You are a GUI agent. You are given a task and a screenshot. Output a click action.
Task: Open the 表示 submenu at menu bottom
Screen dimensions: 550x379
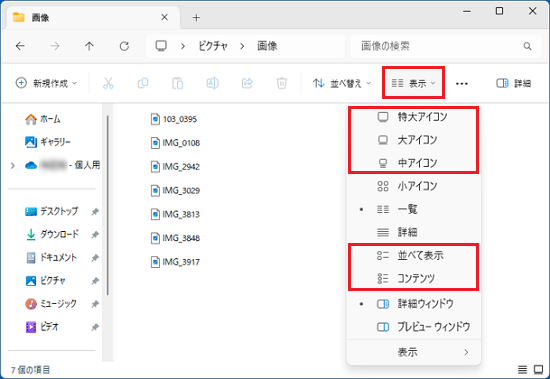click(414, 352)
